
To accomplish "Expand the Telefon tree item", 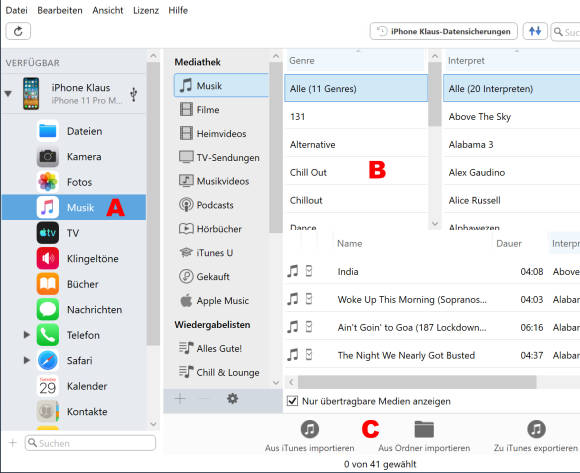I will coord(27,335).
